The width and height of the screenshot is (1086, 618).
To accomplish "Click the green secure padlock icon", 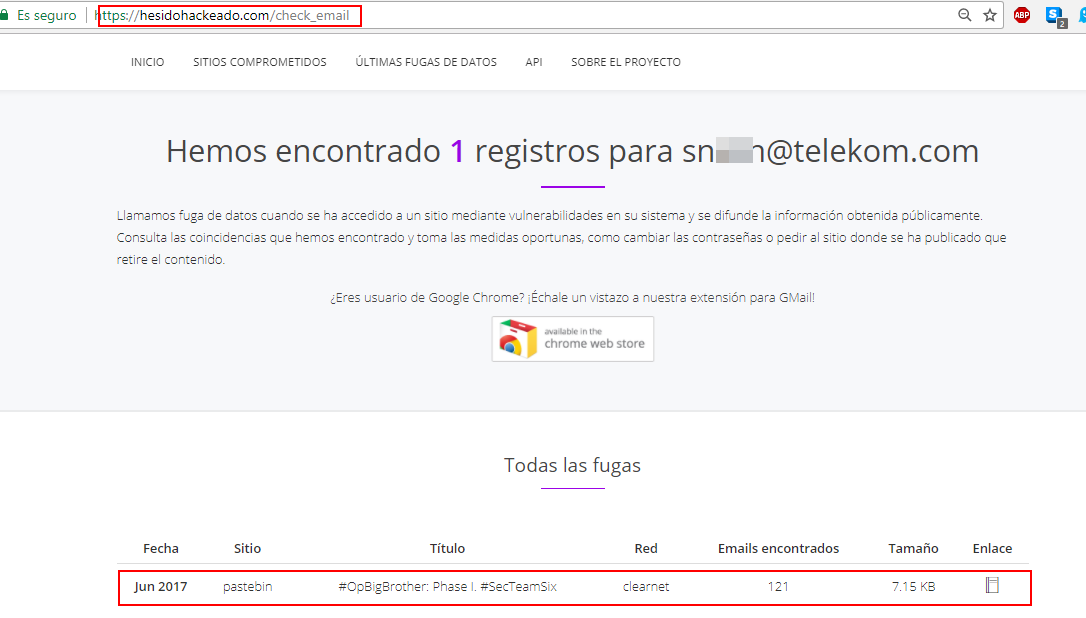I will click(5, 15).
